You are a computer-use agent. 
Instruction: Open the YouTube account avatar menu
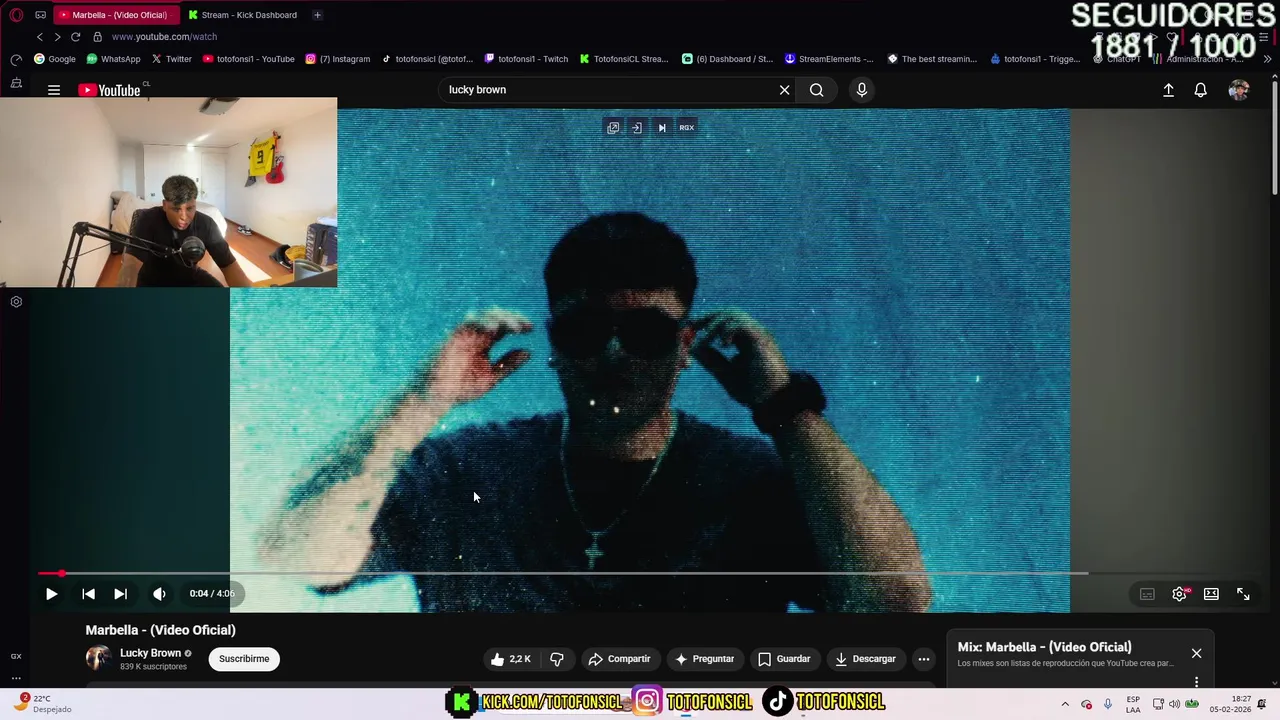[1239, 90]
